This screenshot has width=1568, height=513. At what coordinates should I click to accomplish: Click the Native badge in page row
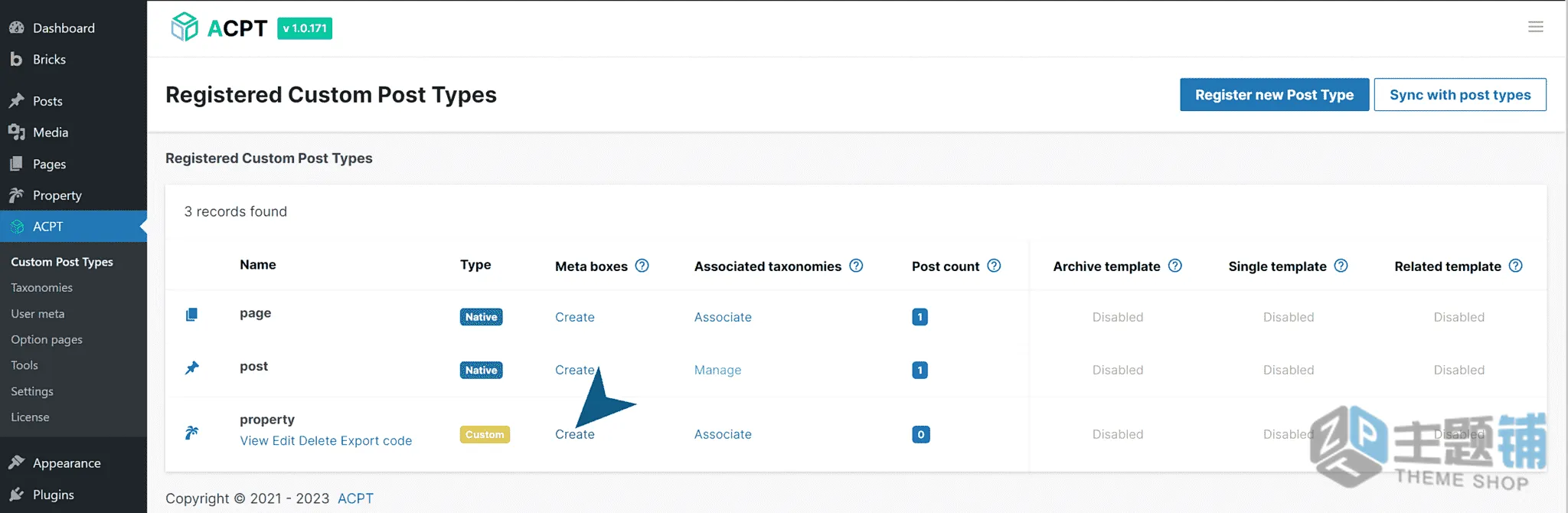coord(481,317)
